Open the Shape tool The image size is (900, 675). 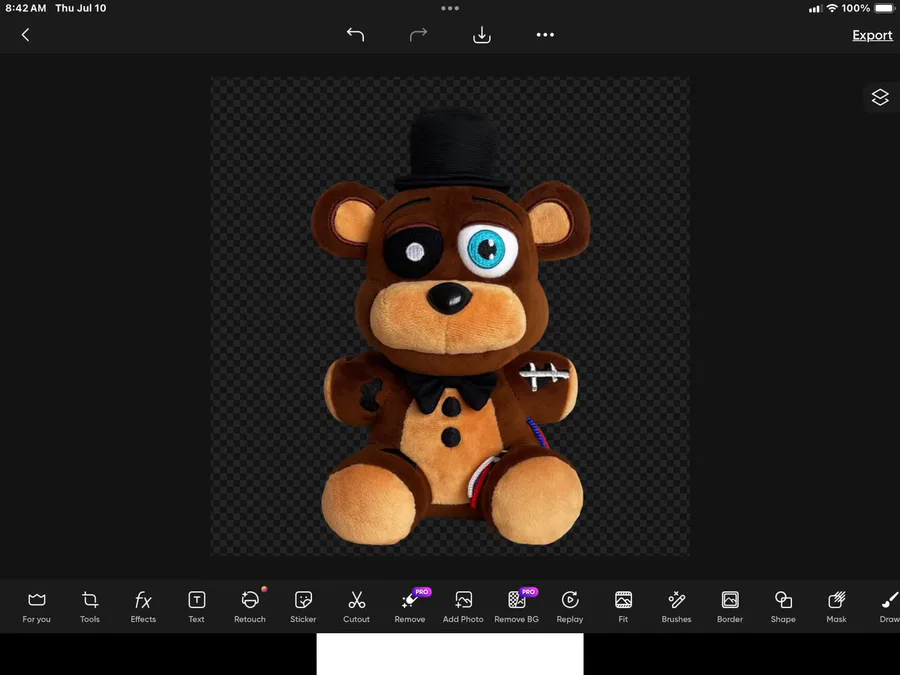pos(783,607)
